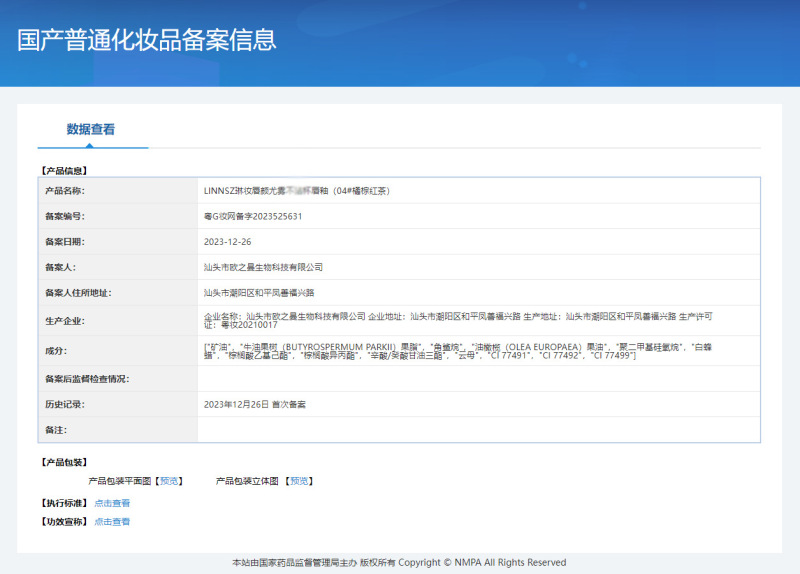Viewport: 800px width, 574px height.
Task: Click the 【执行标准】 label
Action: coord(64,503)
